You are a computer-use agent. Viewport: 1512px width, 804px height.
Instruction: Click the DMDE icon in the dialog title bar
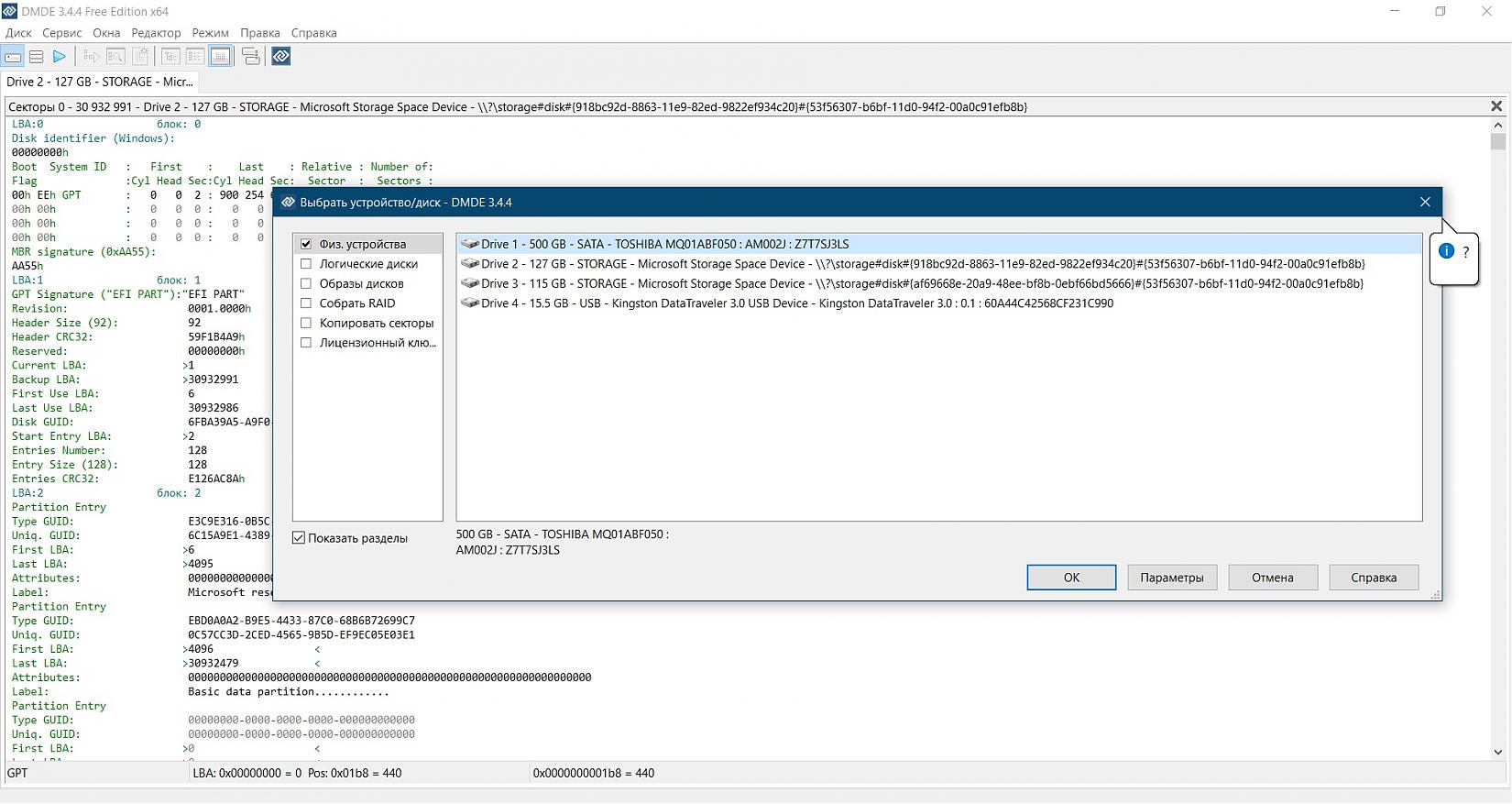(288, 203)
